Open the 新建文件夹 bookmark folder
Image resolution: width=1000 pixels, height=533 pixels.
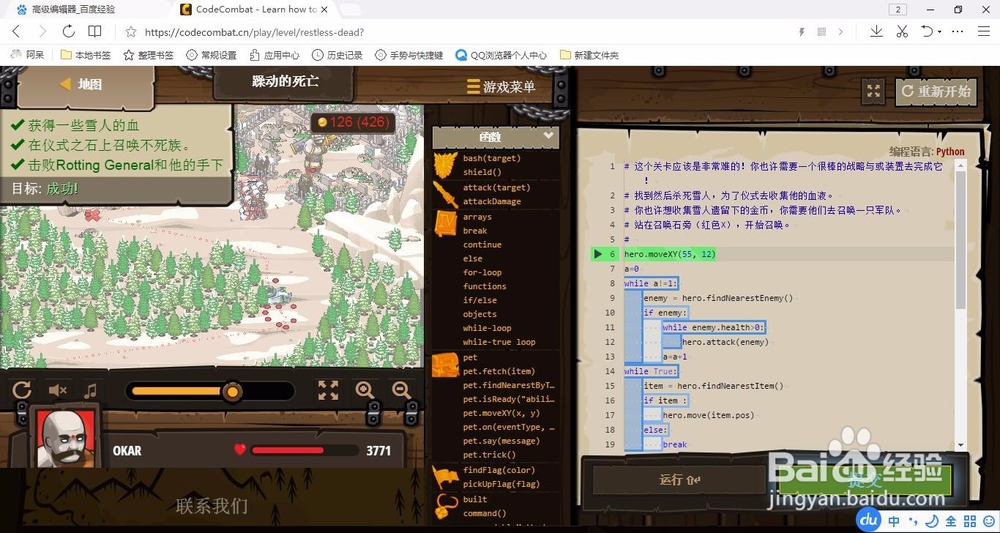point(589,55)
